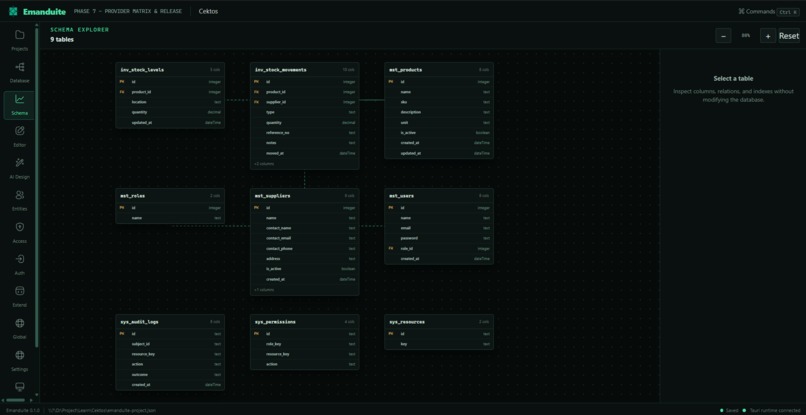The image size is (806, 415).
Task: Zoom in with the plus button
Action: click(x=768, y=36)
